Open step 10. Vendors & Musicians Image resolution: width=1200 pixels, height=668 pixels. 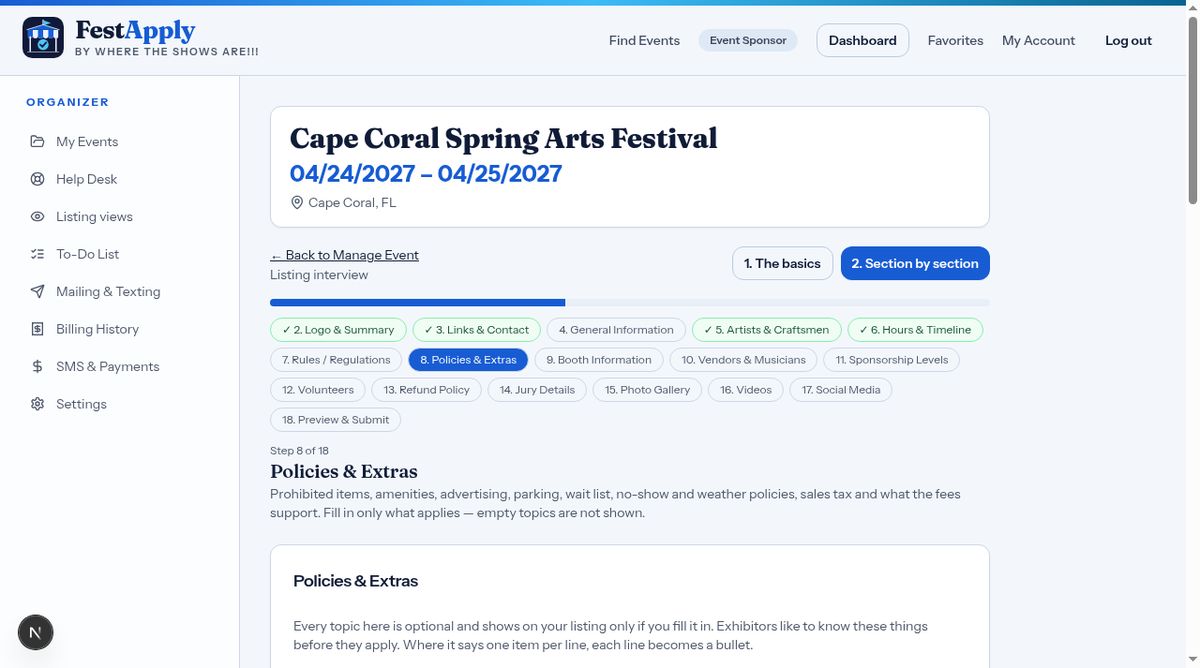[744, 360]
